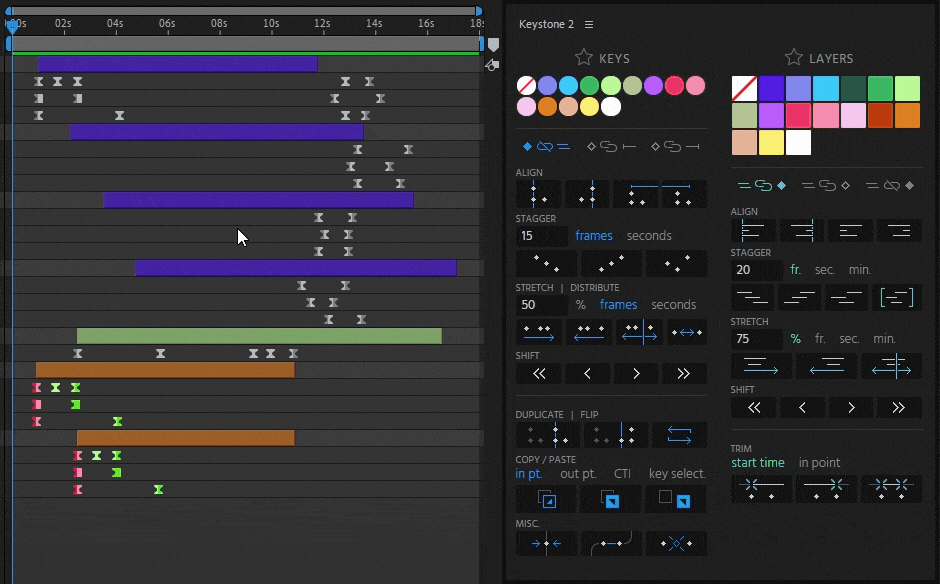Select keys linked to layer out-point mode

point(676,147)
